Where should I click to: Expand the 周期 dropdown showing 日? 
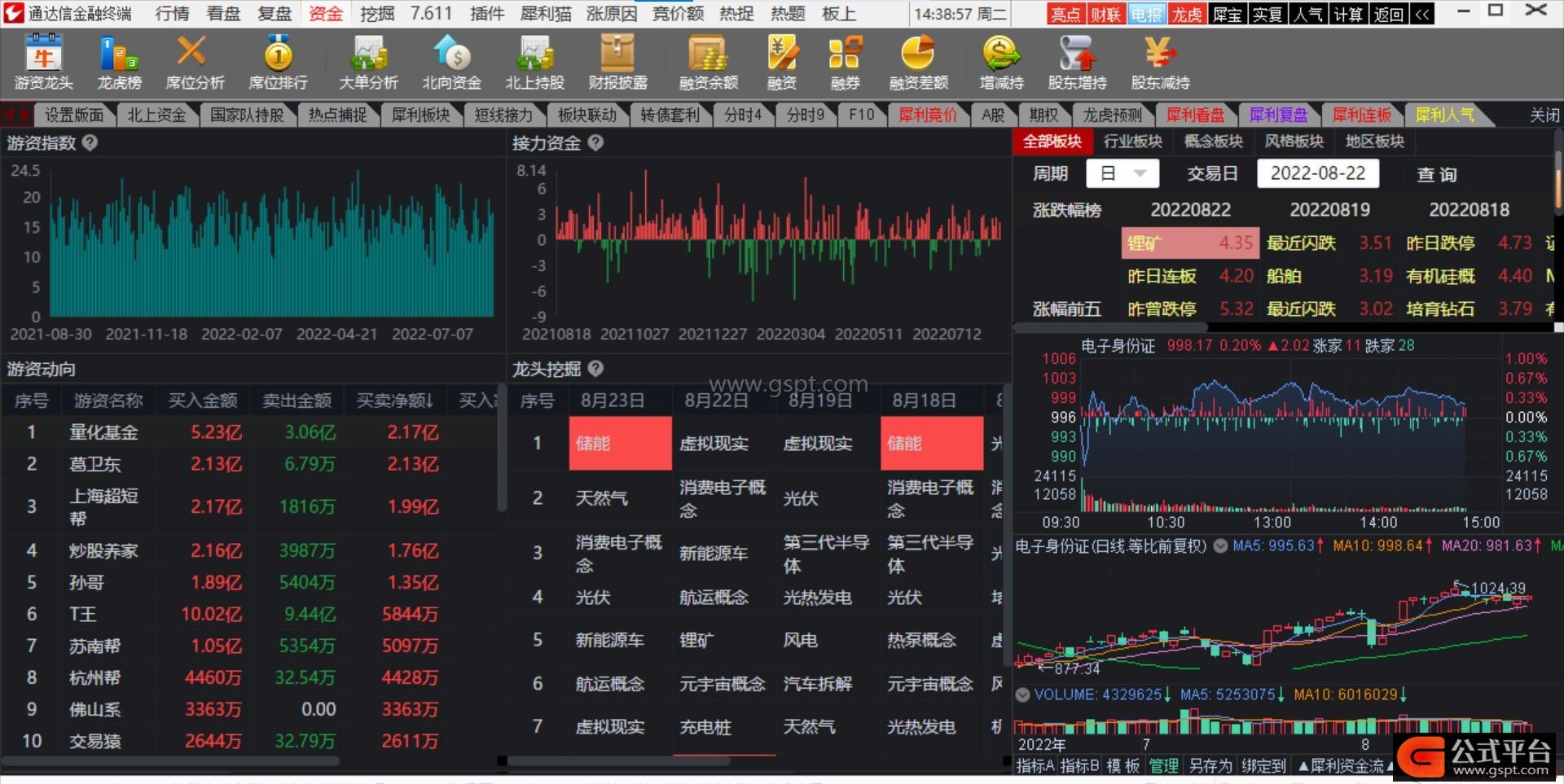1122,173
